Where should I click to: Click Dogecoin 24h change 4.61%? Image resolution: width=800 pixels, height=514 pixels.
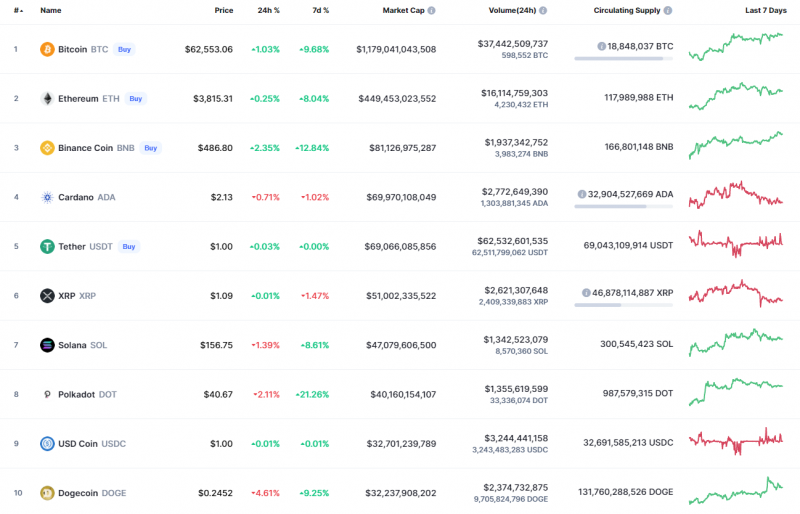click(x=265, y=493)
